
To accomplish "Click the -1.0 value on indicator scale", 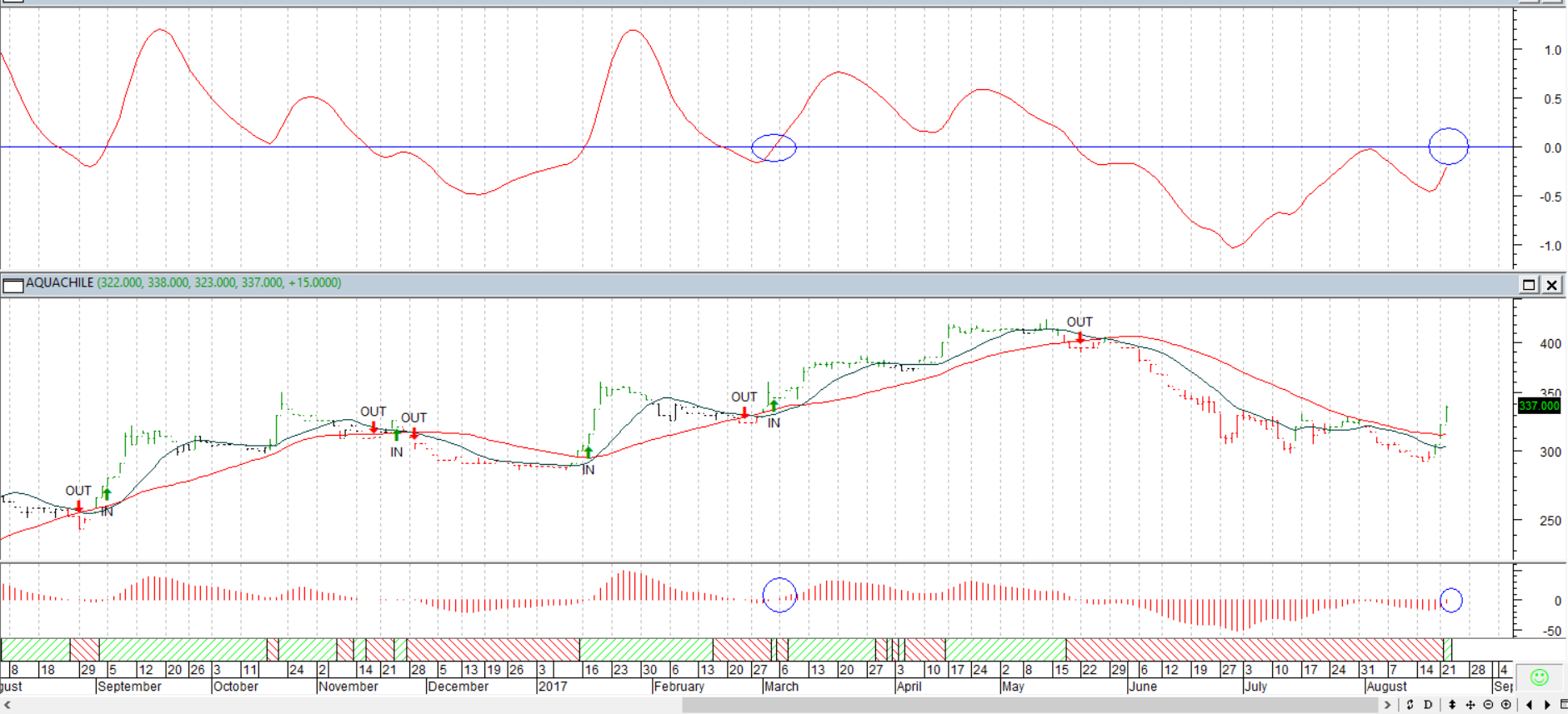I will click(1550, 246).
